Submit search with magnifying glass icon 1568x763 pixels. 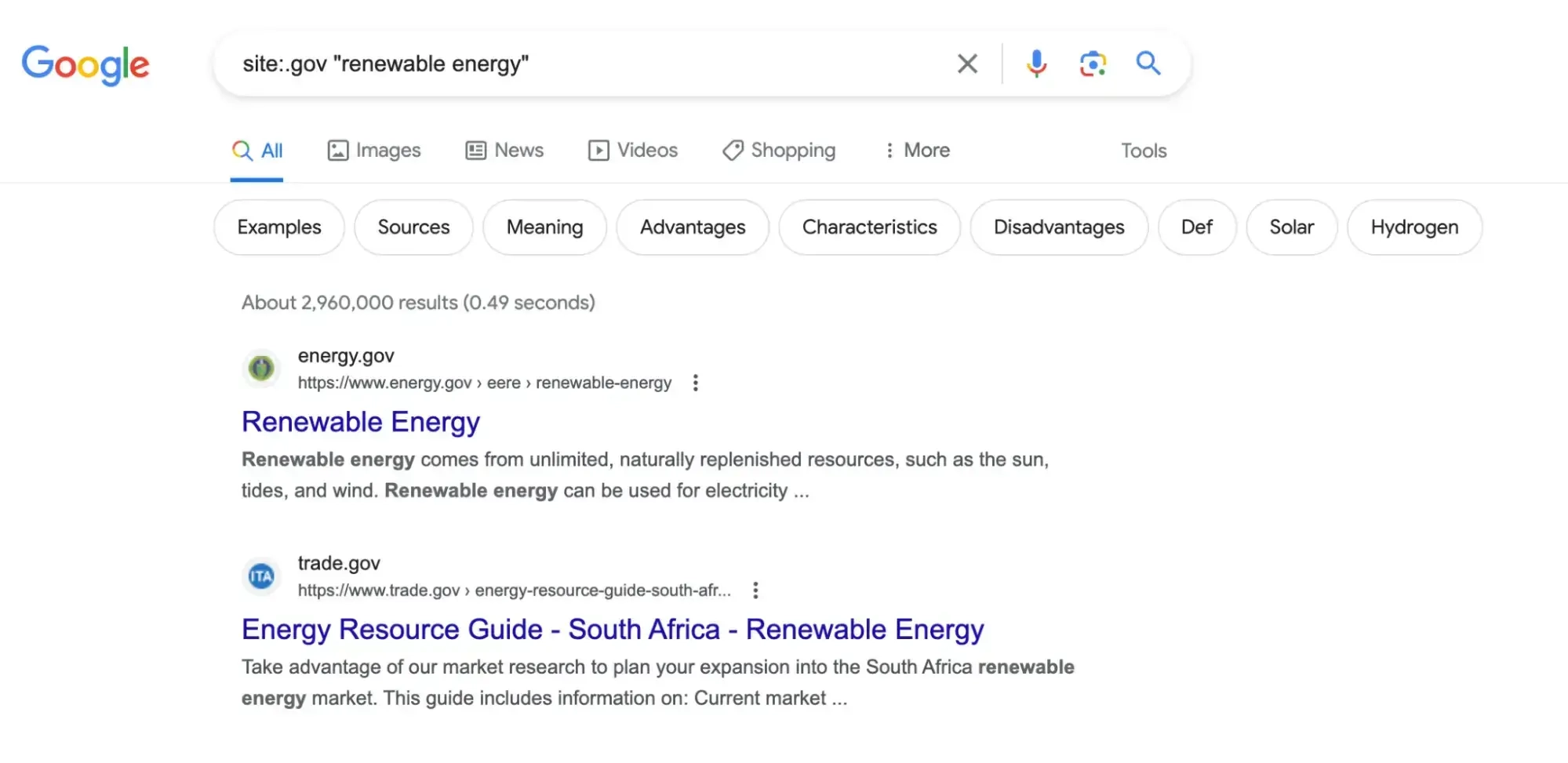[x=1148, y=63]
